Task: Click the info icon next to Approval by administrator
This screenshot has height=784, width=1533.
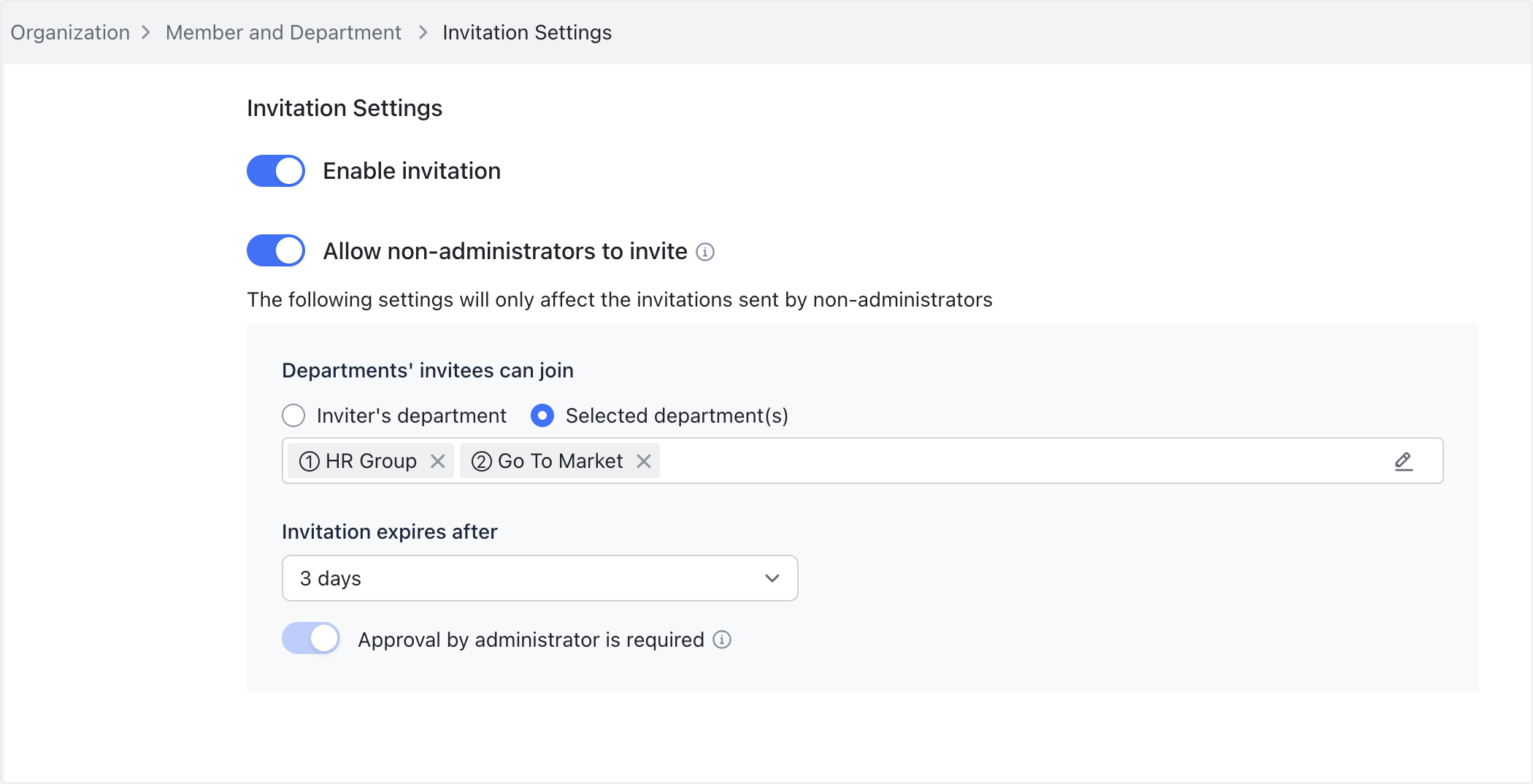Action: (x=721, y=639)
